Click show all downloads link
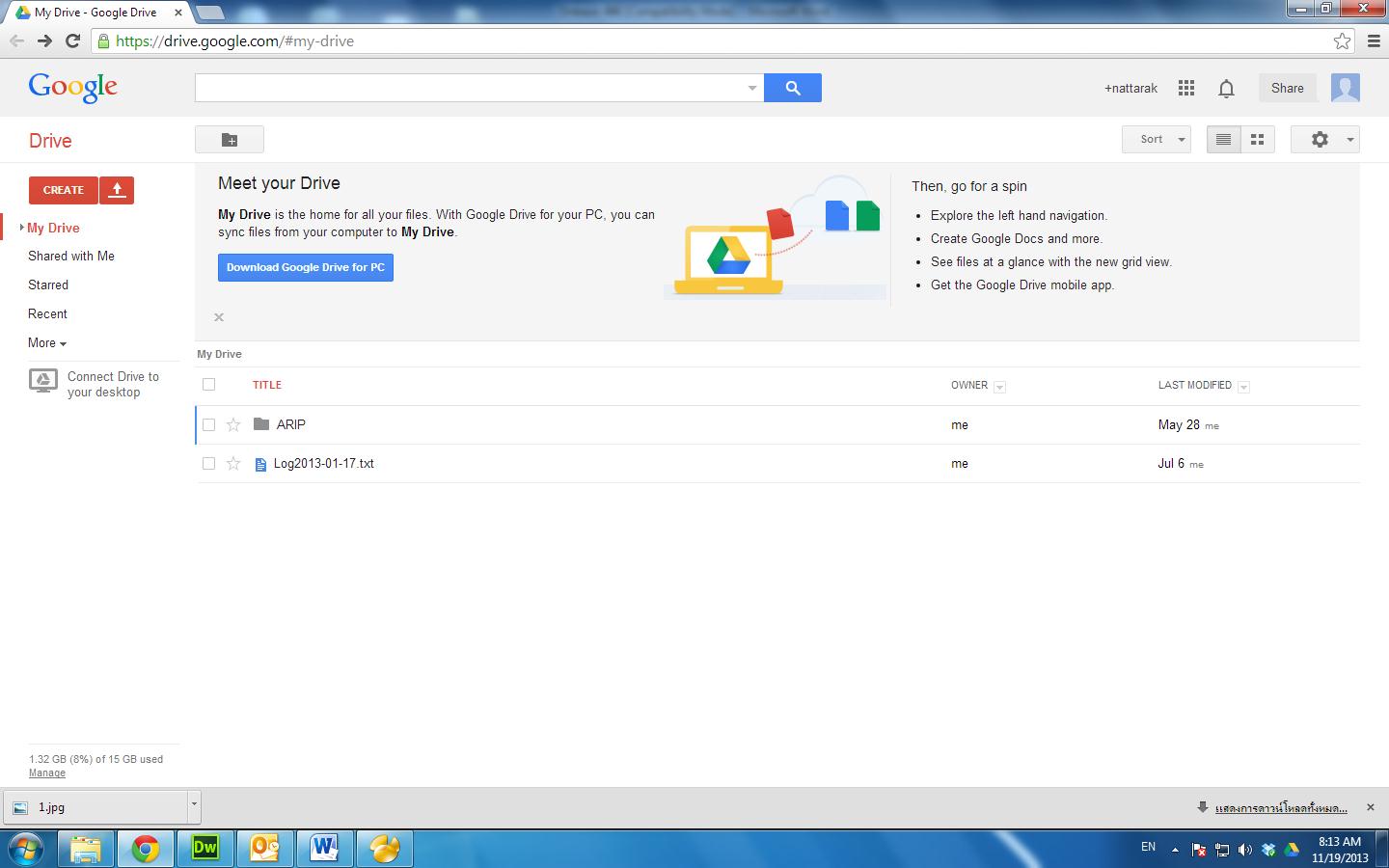1389x868 pixels. [1282, 808]
